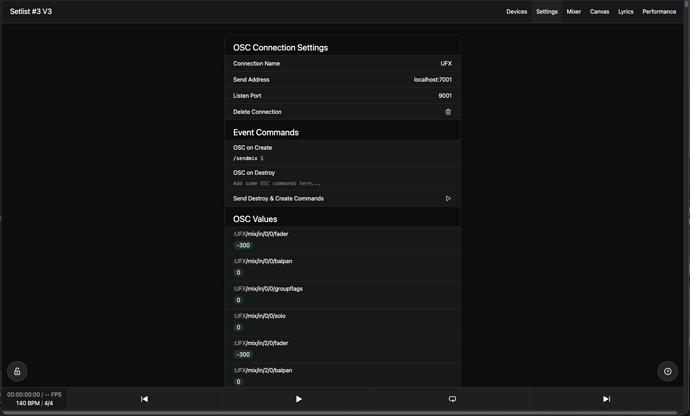This screenshot has width=690, height=416.
Task: Skip to next track
Action: coord(606,399)
